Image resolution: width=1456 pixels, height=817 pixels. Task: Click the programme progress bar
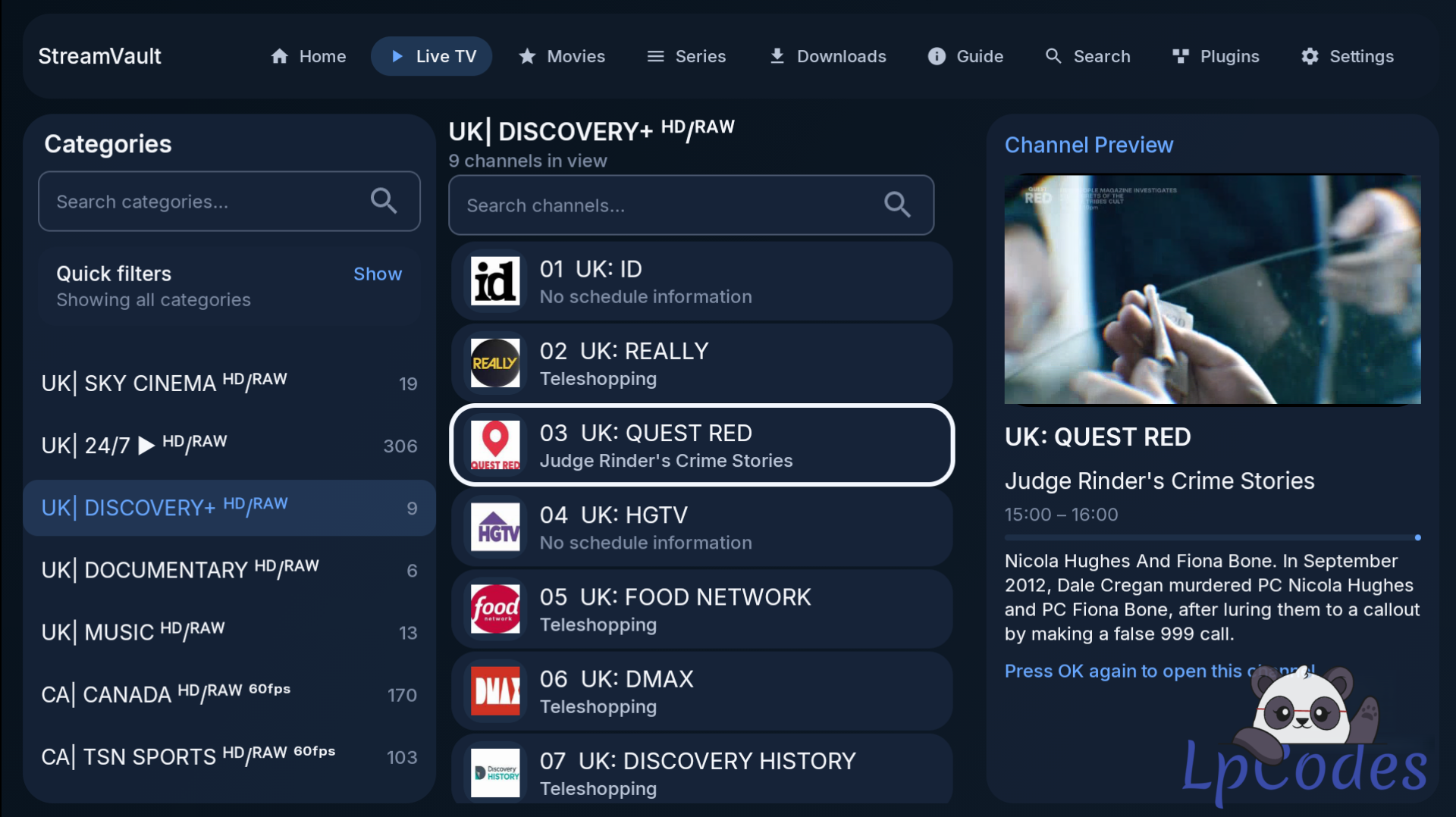point(1212,537)
